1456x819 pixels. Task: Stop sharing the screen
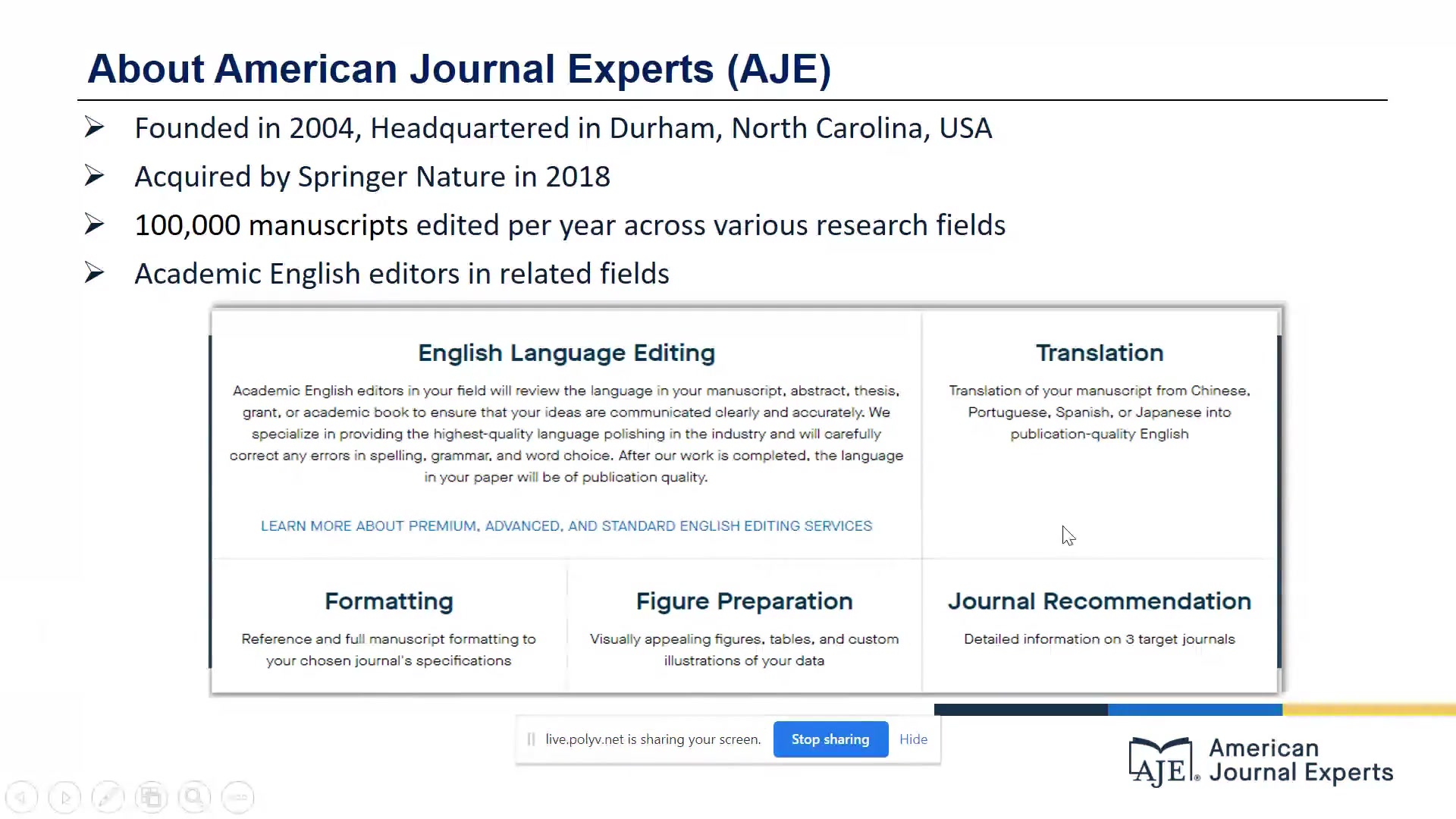coord(830,739)
